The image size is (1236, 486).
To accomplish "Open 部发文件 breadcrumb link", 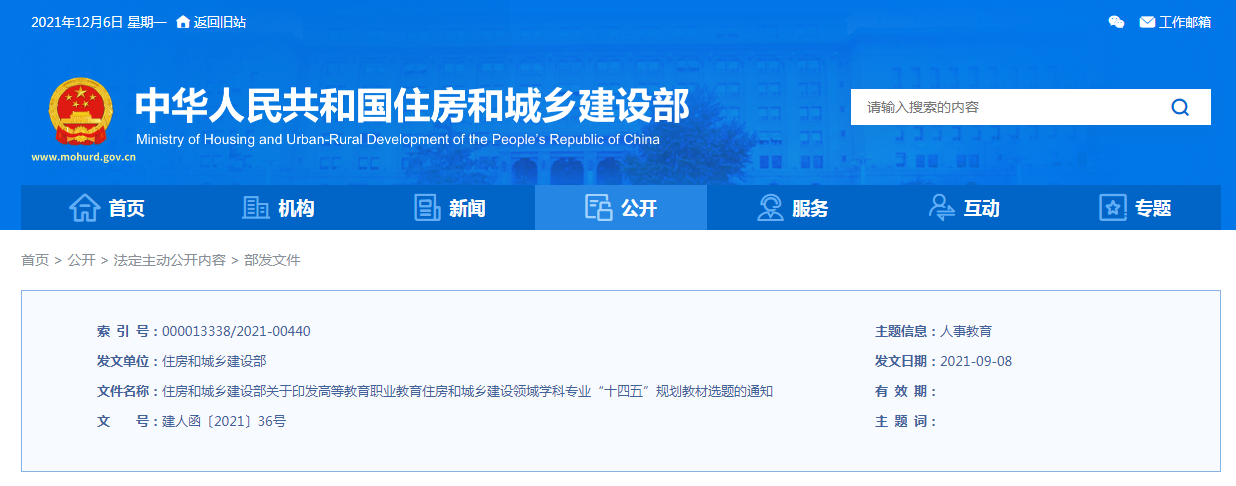I will (272, 260).
